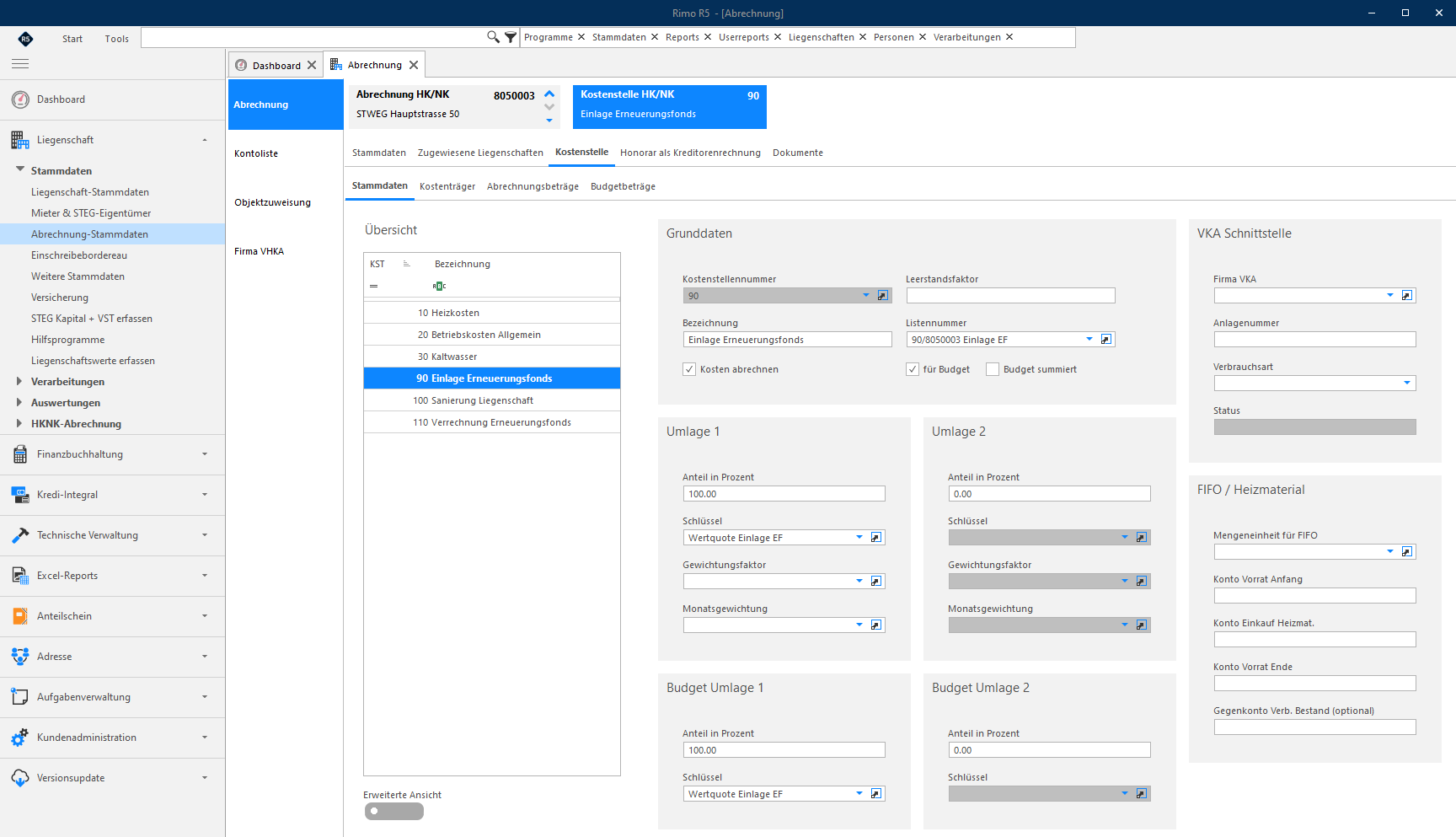Open the Firma VHKA section
The width and height of the screenshot is (1456, 837).
point(260,251)
